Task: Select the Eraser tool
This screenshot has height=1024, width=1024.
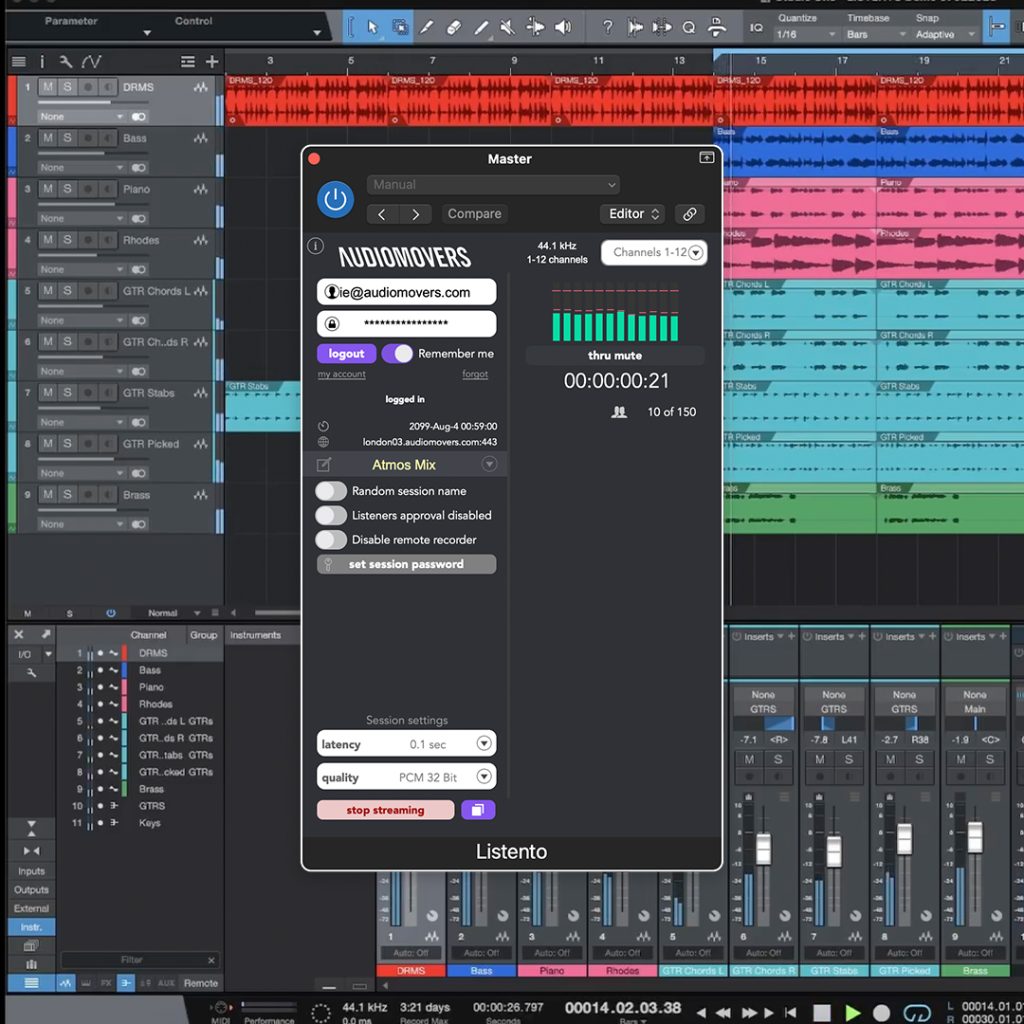Action: pos(453,27)
